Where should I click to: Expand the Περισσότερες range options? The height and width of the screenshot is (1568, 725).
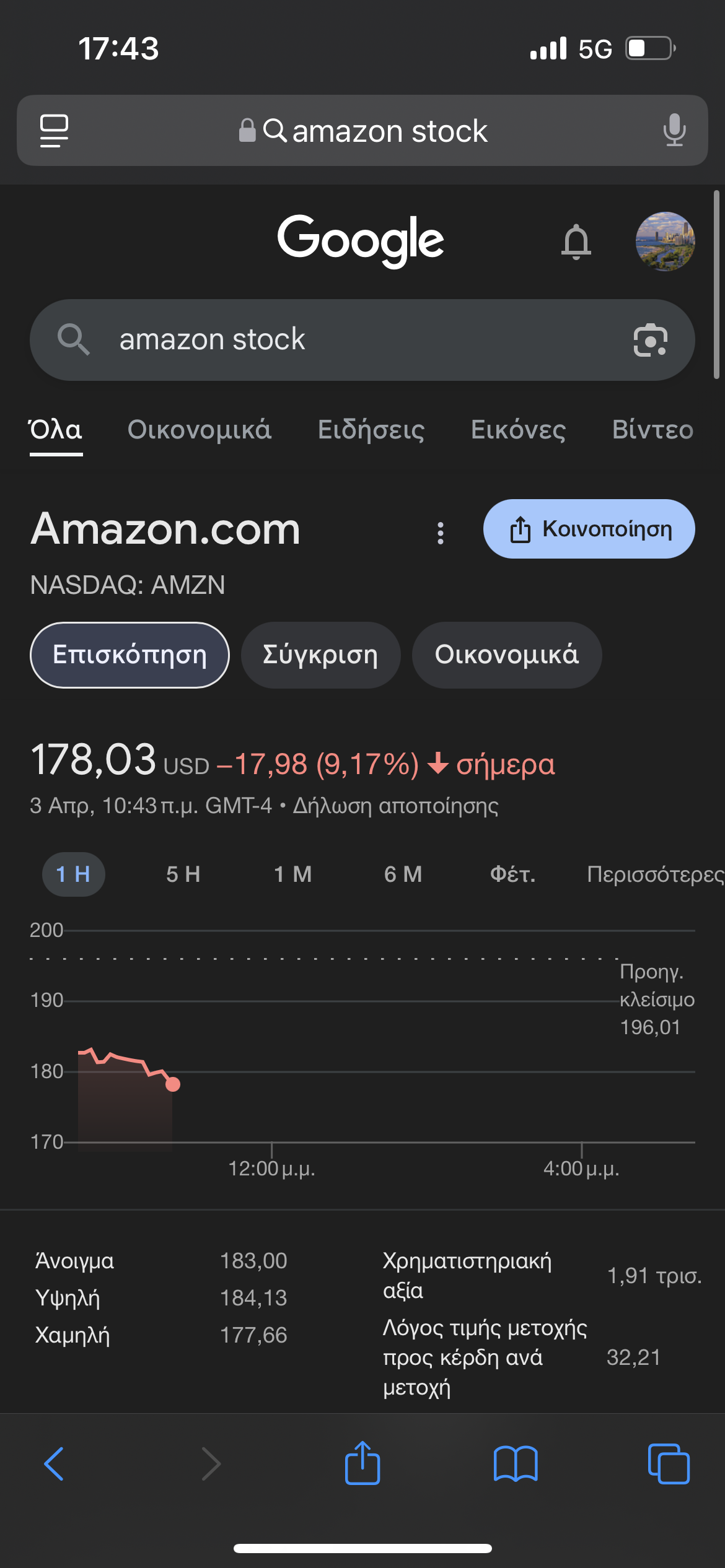click(655, 874)
